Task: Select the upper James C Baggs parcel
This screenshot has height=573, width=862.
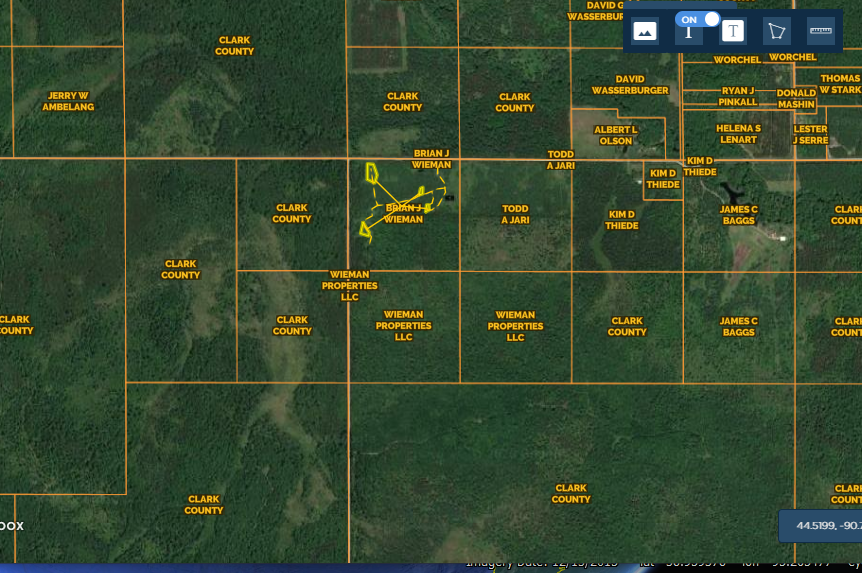Action: click(739, 214)
